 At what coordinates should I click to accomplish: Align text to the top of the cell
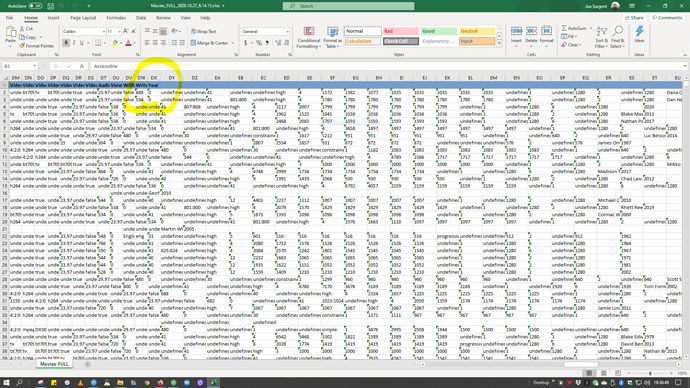pos(147,31)
